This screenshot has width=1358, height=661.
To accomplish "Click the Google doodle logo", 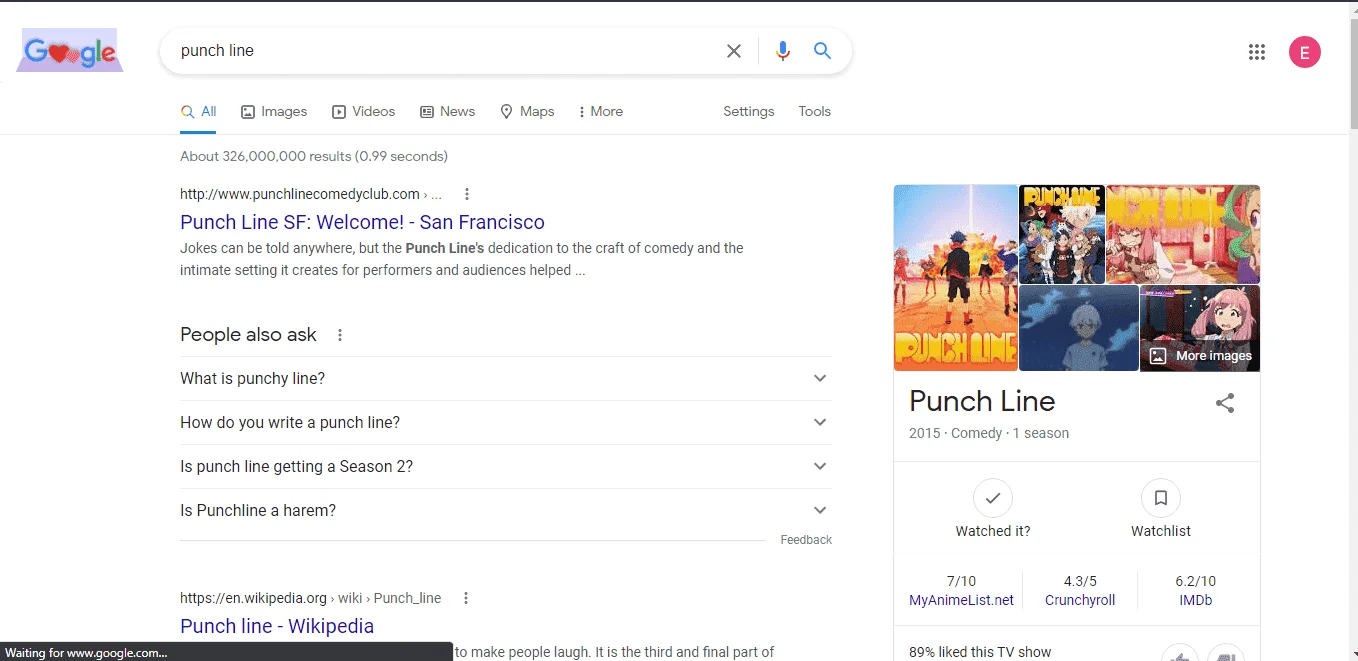I will pyautogui.click(x=70, y=50).
